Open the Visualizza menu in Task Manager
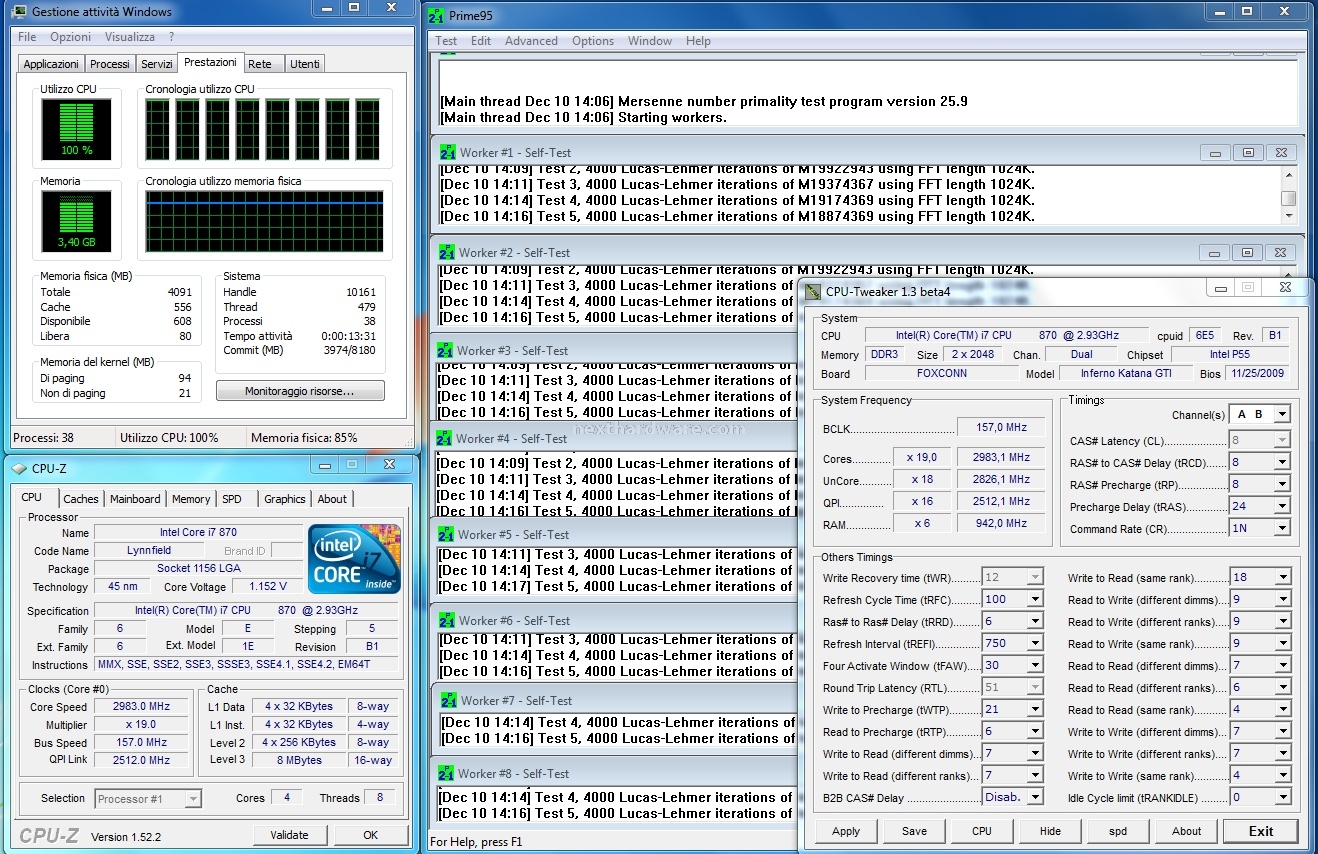Viewport: 1318px width, 854px height. point(130,37)
